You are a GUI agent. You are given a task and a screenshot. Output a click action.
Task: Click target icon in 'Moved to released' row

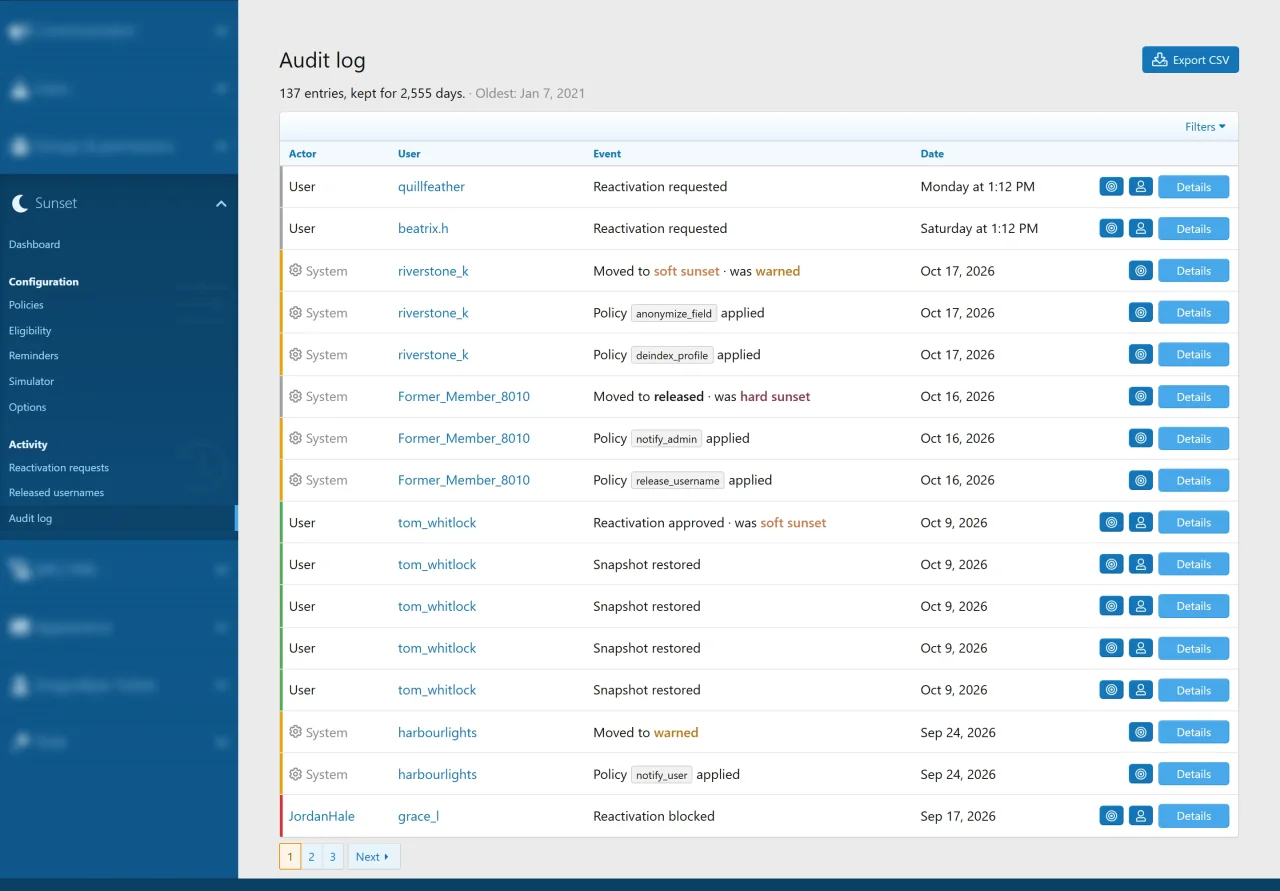tap(1141, 396)
